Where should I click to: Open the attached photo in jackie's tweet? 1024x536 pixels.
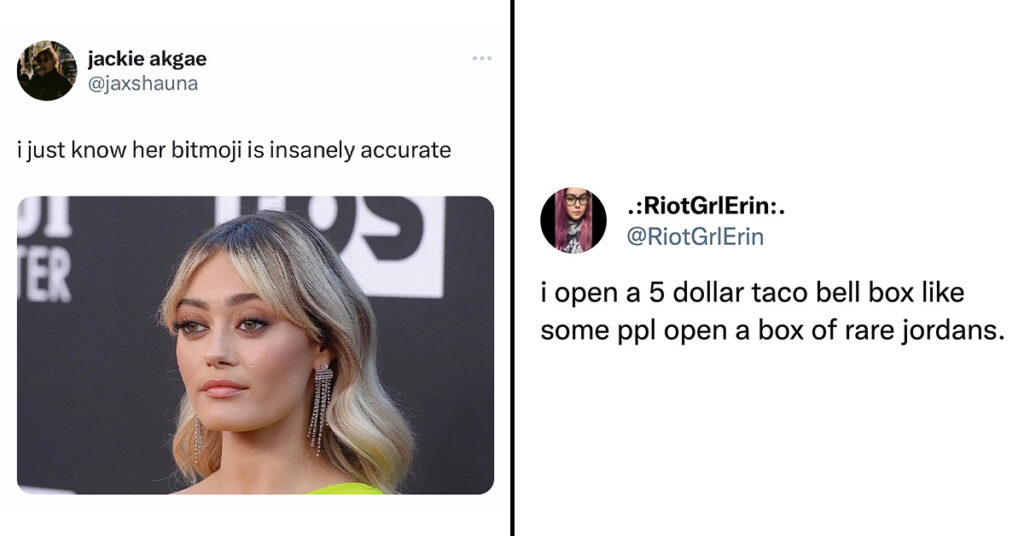255,345
